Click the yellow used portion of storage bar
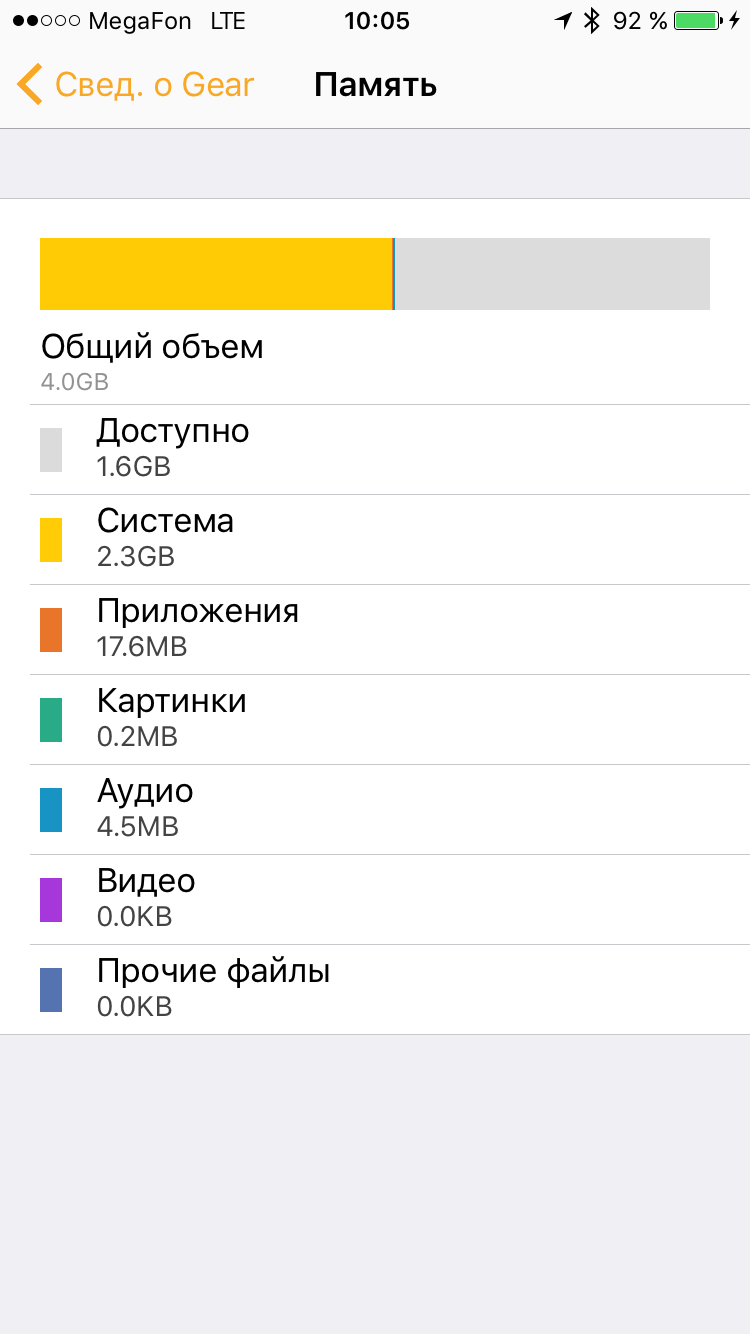This screenshot has width=750, height=1334. (x=216, y=274)
